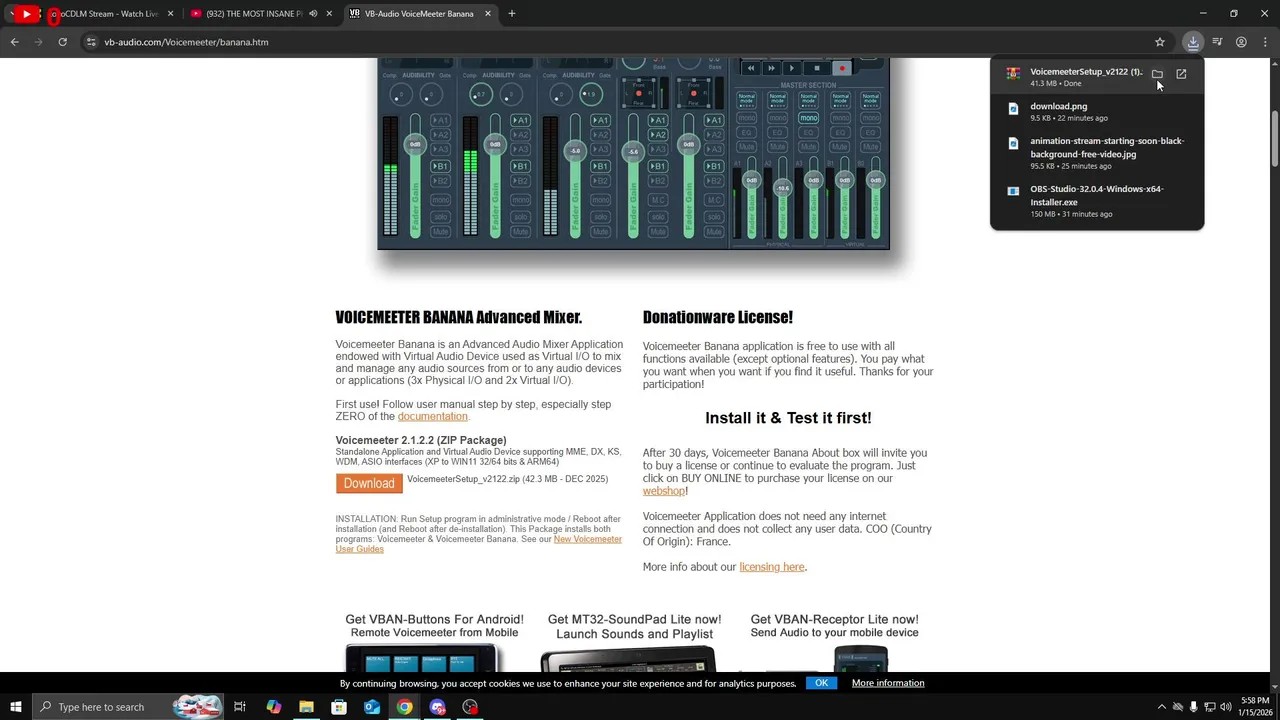Click the red record button in mixer image

click(x=842, y=68)
